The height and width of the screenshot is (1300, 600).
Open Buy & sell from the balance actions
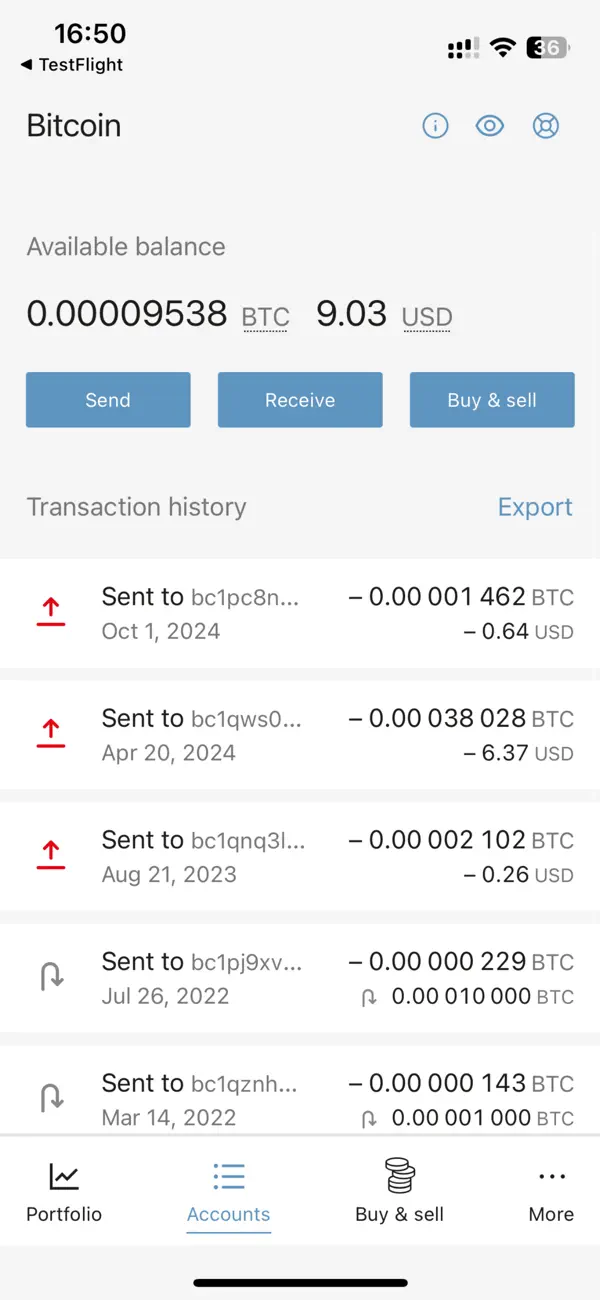coord(491,400)
